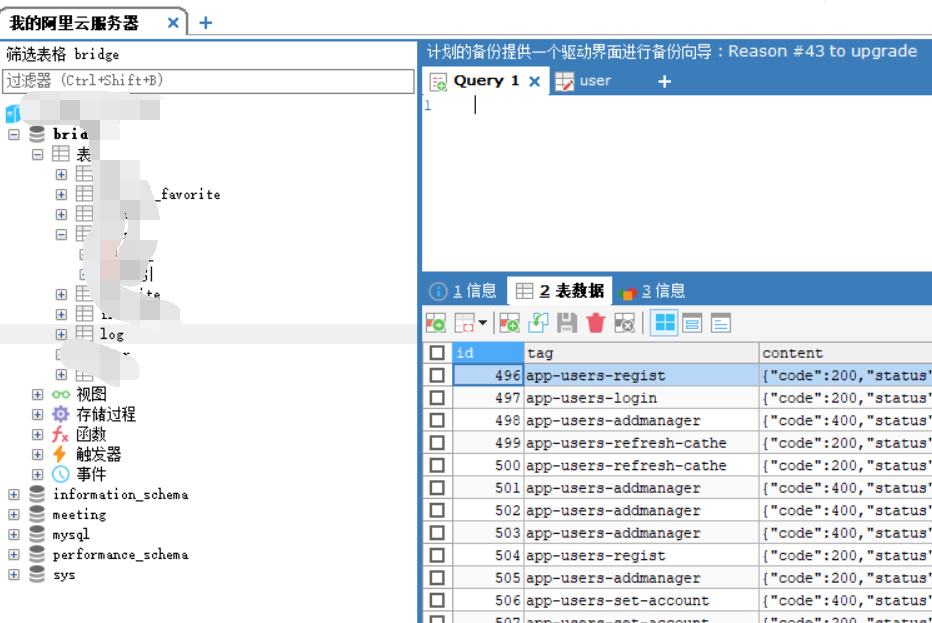The image size is (932, 623).
Task: Click the filter input 过滤器 field
Action: coord(208,81)
